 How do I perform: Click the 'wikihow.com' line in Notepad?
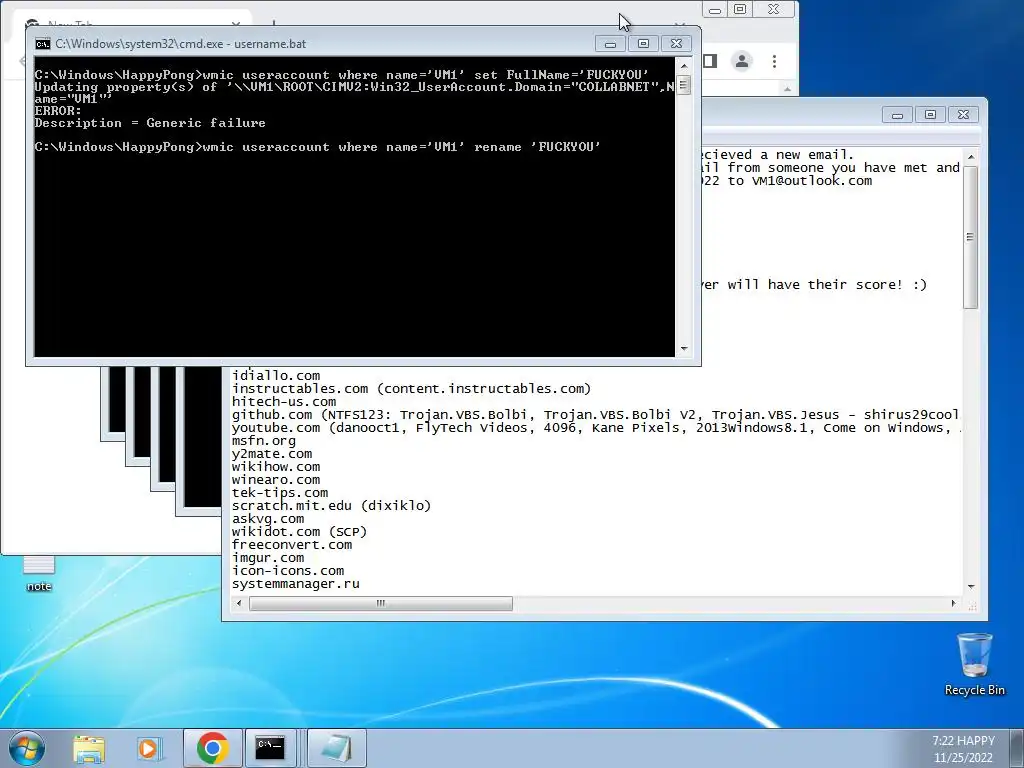(x=276, y=467)
